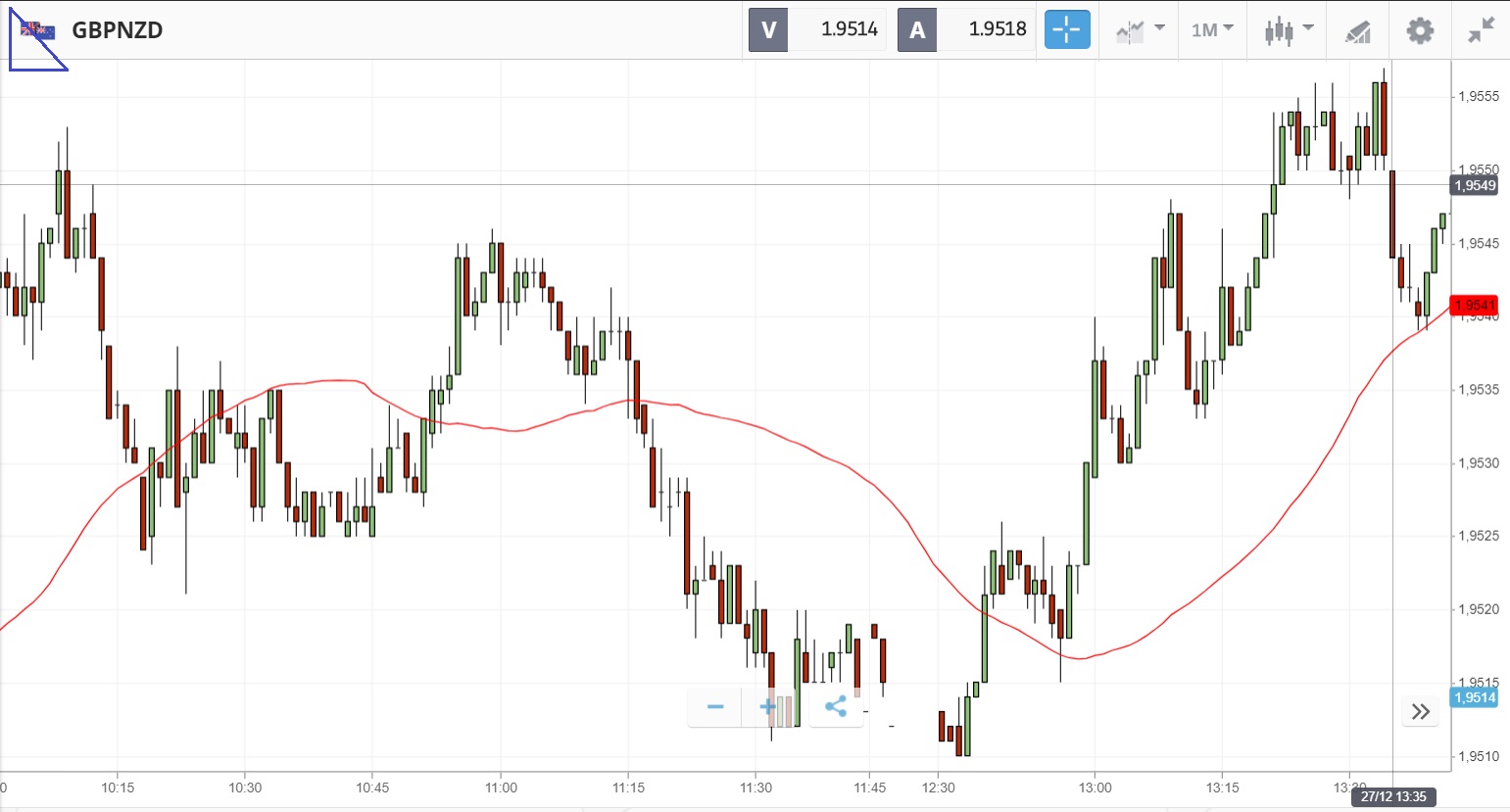Screen dimensions: 1510x812
Task: Click the V sell price 1.9514 button
Action: (817, 29)
